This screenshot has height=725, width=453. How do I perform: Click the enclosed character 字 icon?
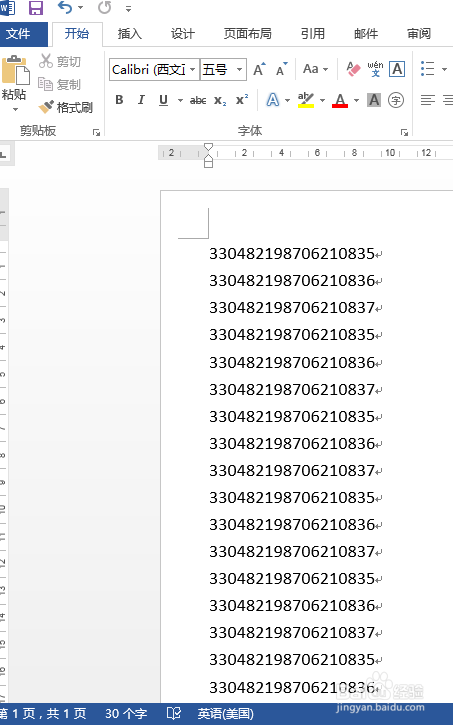coord(396,100)
